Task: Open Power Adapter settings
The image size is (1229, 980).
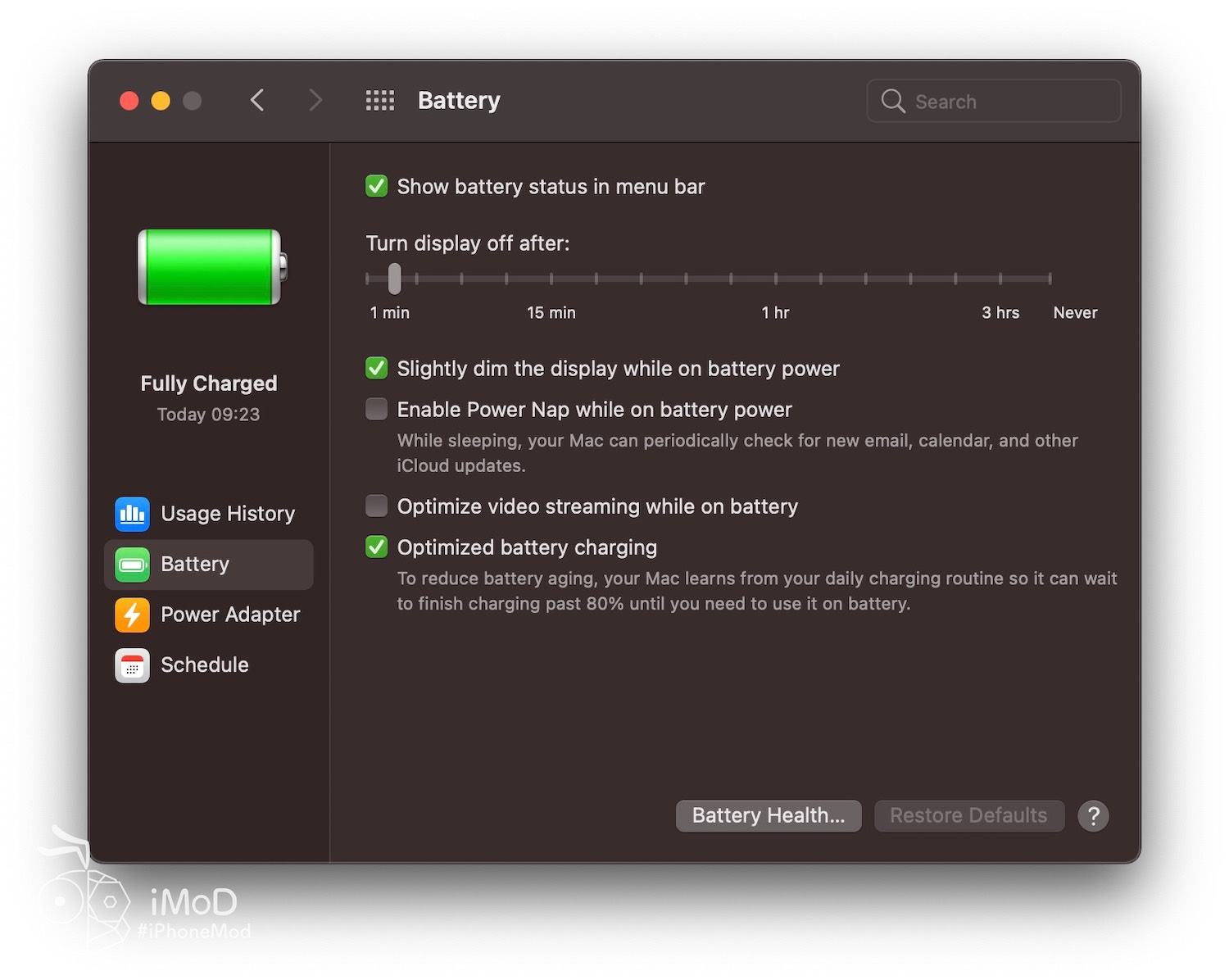Action: click(230, 614)
